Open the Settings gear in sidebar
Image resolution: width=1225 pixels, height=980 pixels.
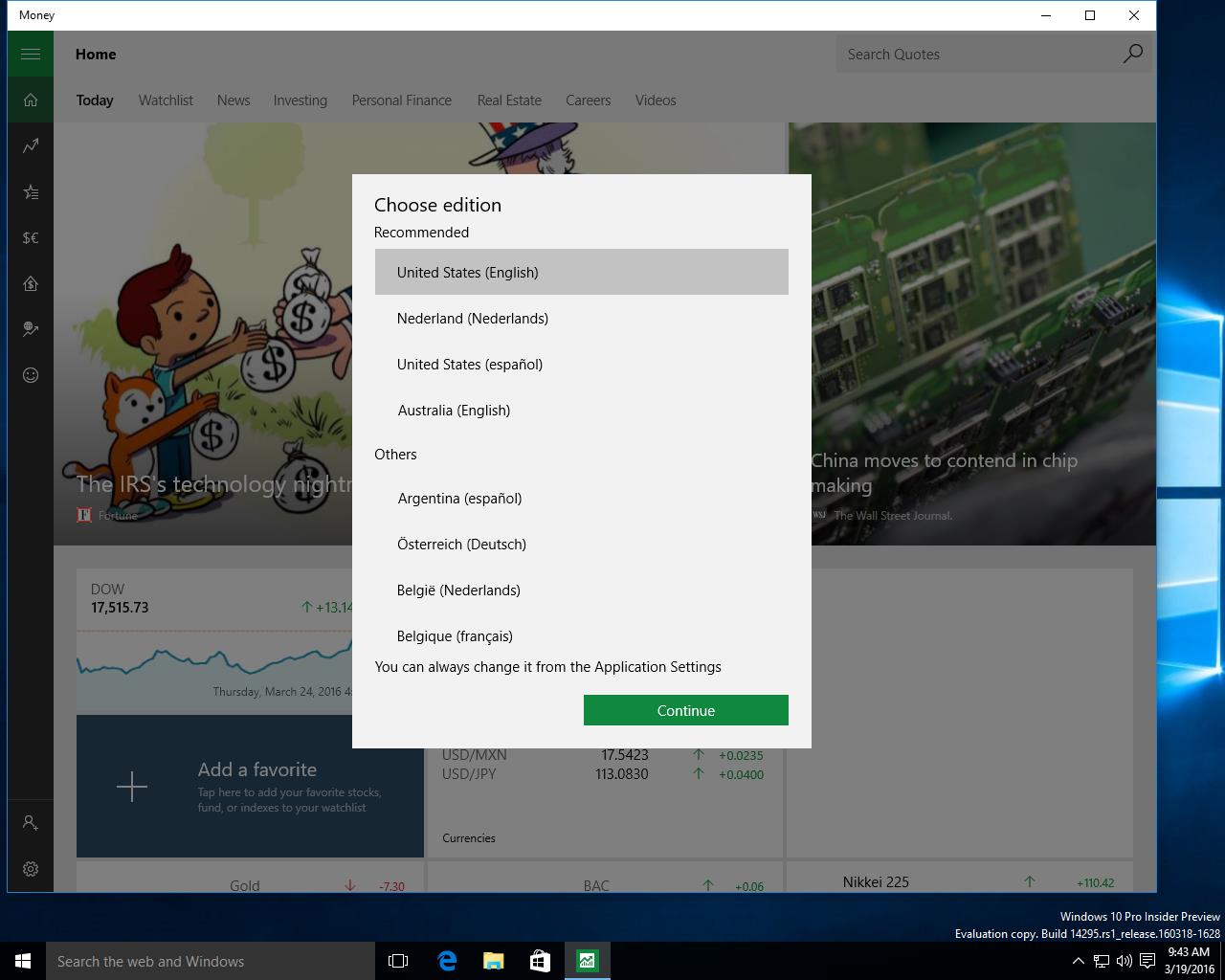click(x=31, y=869)
